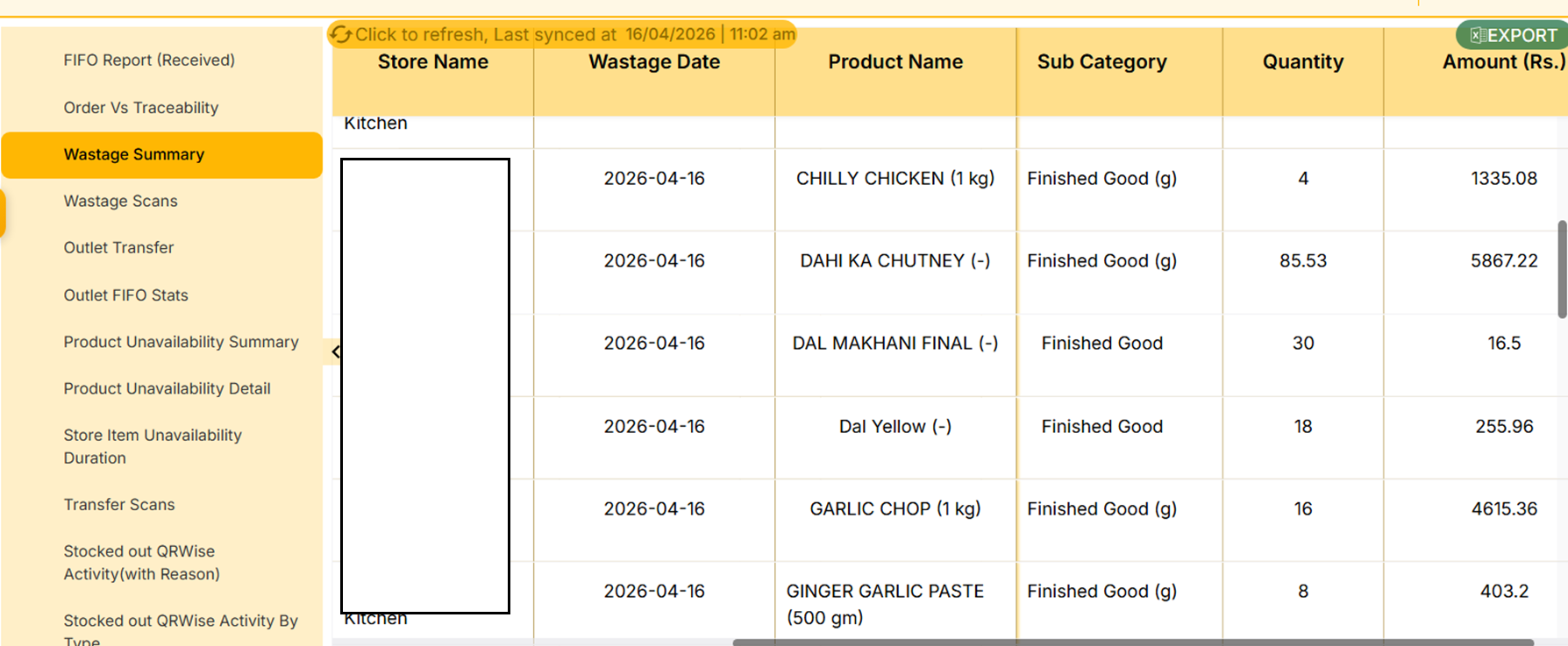Click the Wastage Date column header
The height and width of the screenshot is (646, 1568).
pos(654,62)
